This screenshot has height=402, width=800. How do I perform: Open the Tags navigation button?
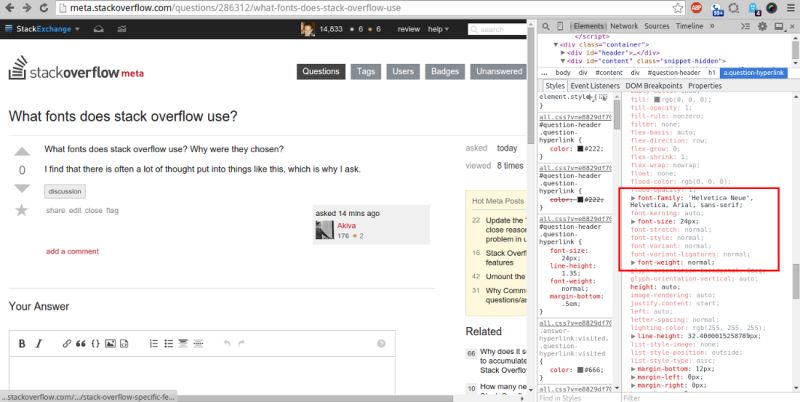(x=366, y=71)
